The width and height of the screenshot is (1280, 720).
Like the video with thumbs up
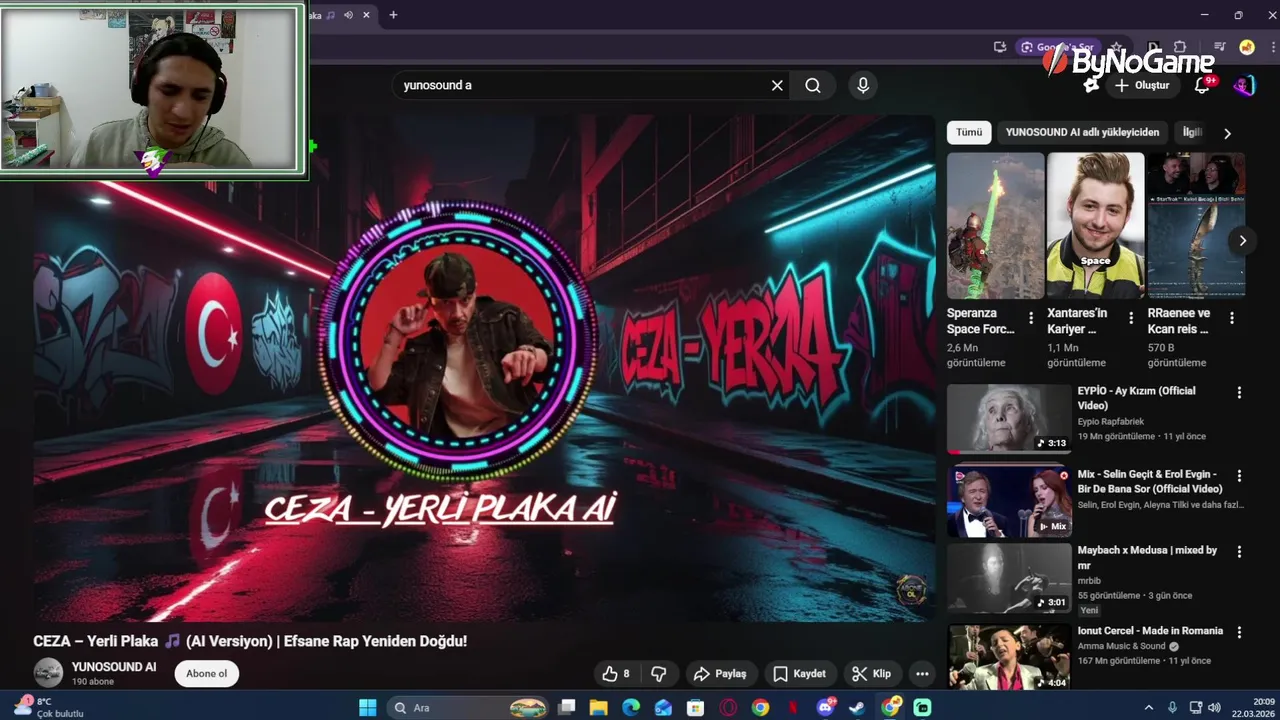pyautogui.click(x=616, y=674)
